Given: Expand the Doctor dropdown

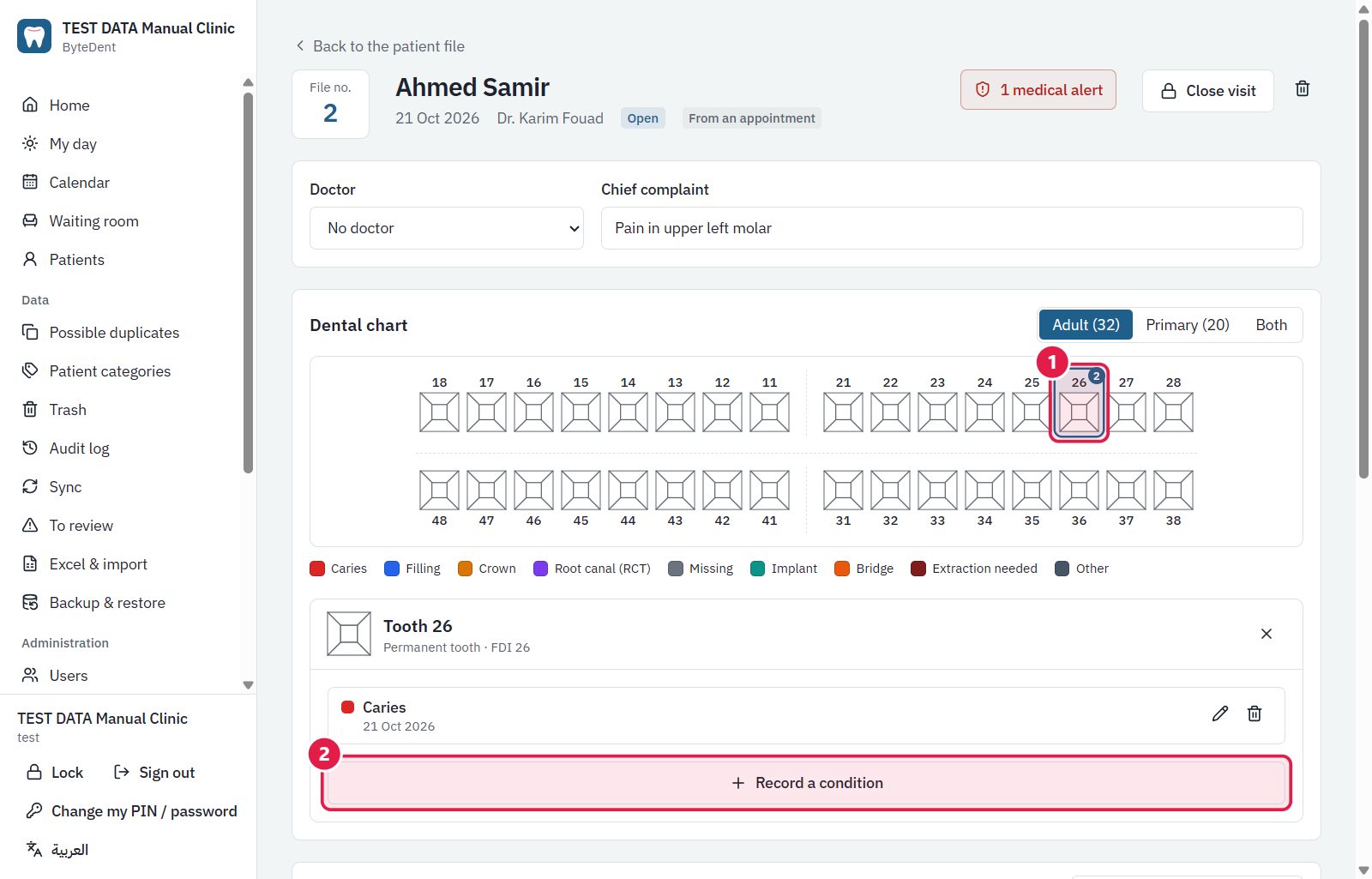Looking at the screenshot, I should pos(447,228).
